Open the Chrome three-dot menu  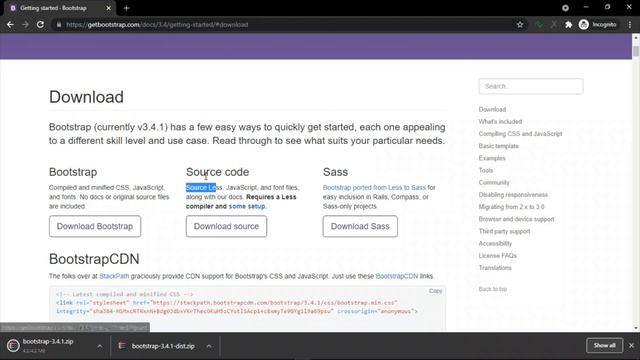tap(630, 24)
